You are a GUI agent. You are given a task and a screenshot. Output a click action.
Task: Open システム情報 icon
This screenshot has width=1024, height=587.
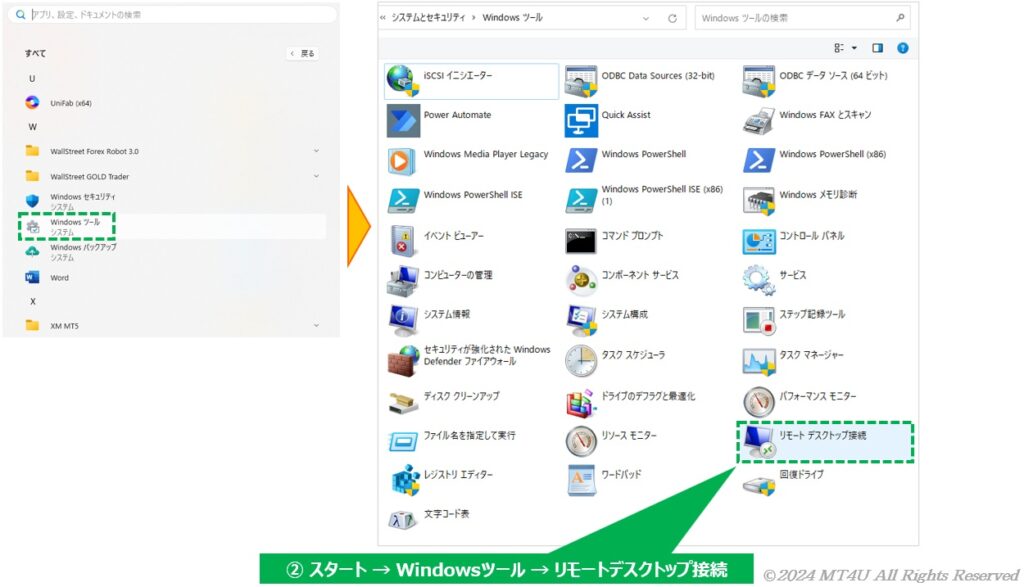coord(403,321)
